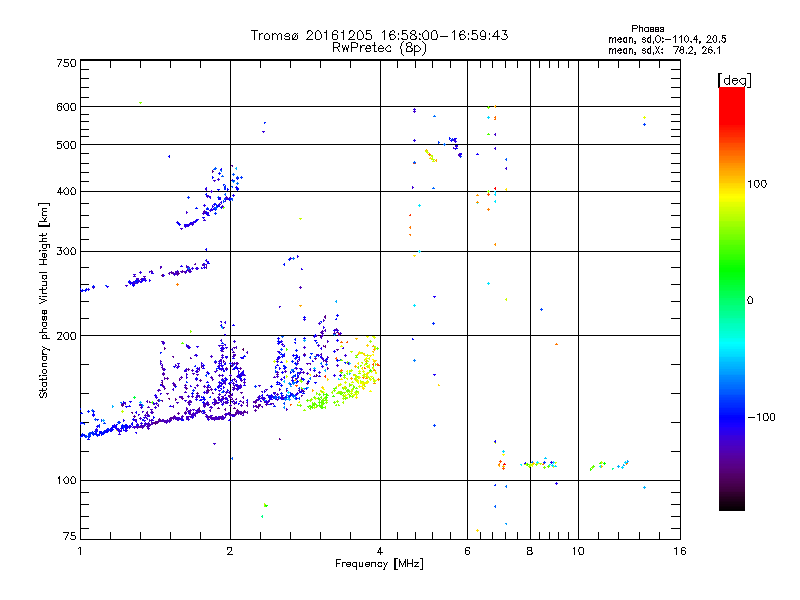The image size is (800, 600).
Task: Click the 'RwPretec (8p)' subtitle
Action: coord(379,48)
